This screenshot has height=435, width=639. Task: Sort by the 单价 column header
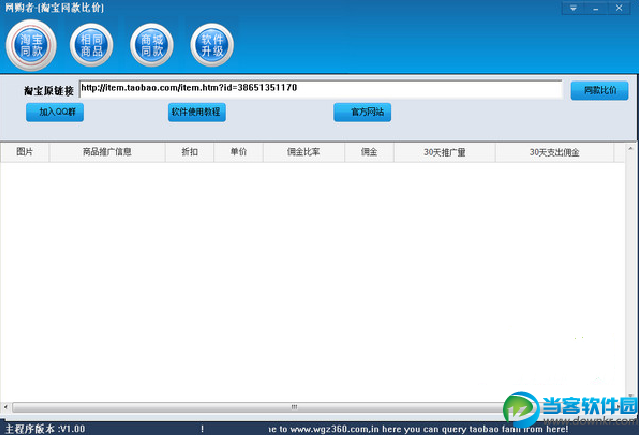239,152
